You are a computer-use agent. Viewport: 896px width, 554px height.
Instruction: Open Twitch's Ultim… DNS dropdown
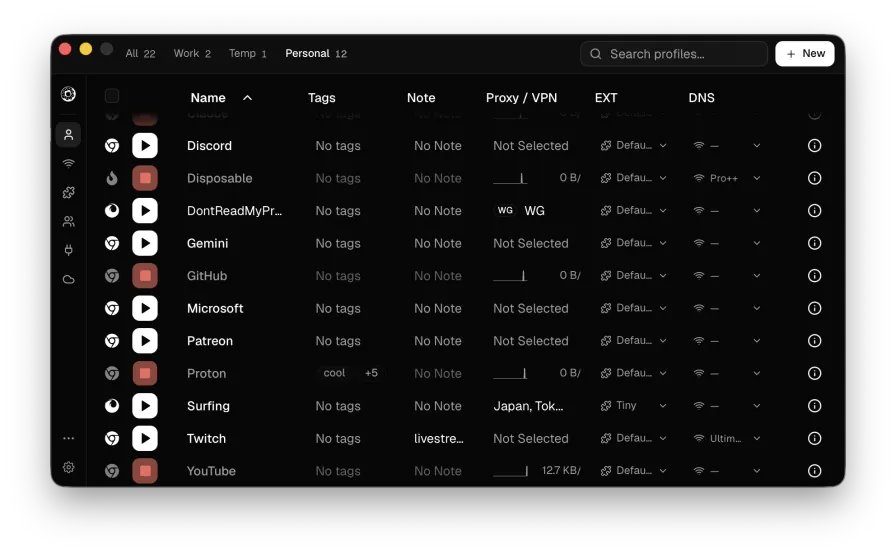pos(727,439)
